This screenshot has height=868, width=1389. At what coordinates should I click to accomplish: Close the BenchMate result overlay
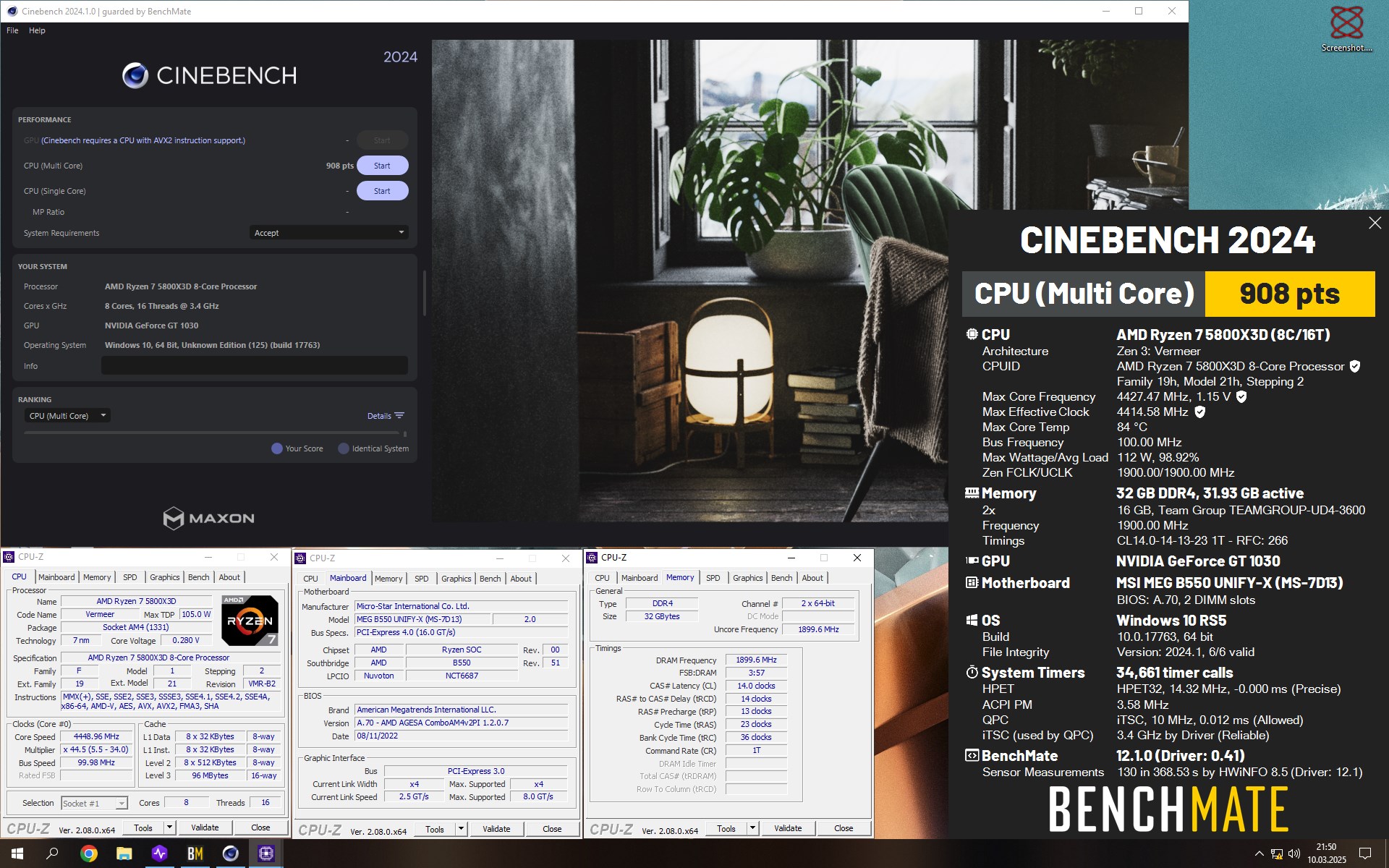click(x=1375, y=223)
